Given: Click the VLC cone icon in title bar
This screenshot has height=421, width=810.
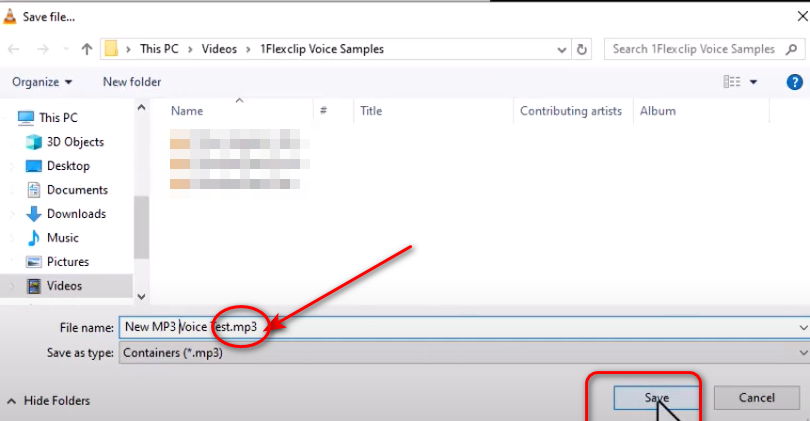Looking at the screenshot, I should pyautogui.click(x=9, y=17).
